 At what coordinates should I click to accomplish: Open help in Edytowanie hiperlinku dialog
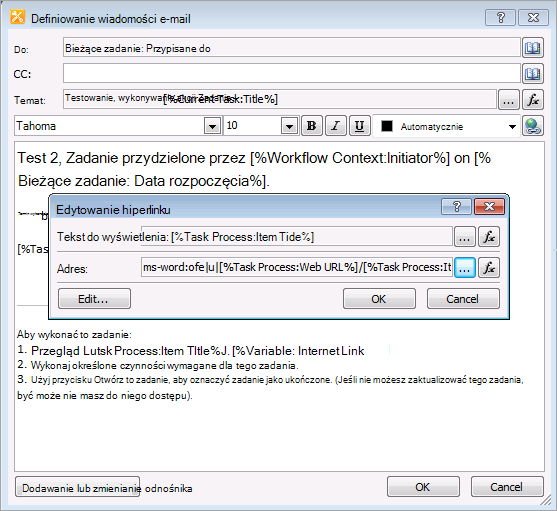click(456, 206)
